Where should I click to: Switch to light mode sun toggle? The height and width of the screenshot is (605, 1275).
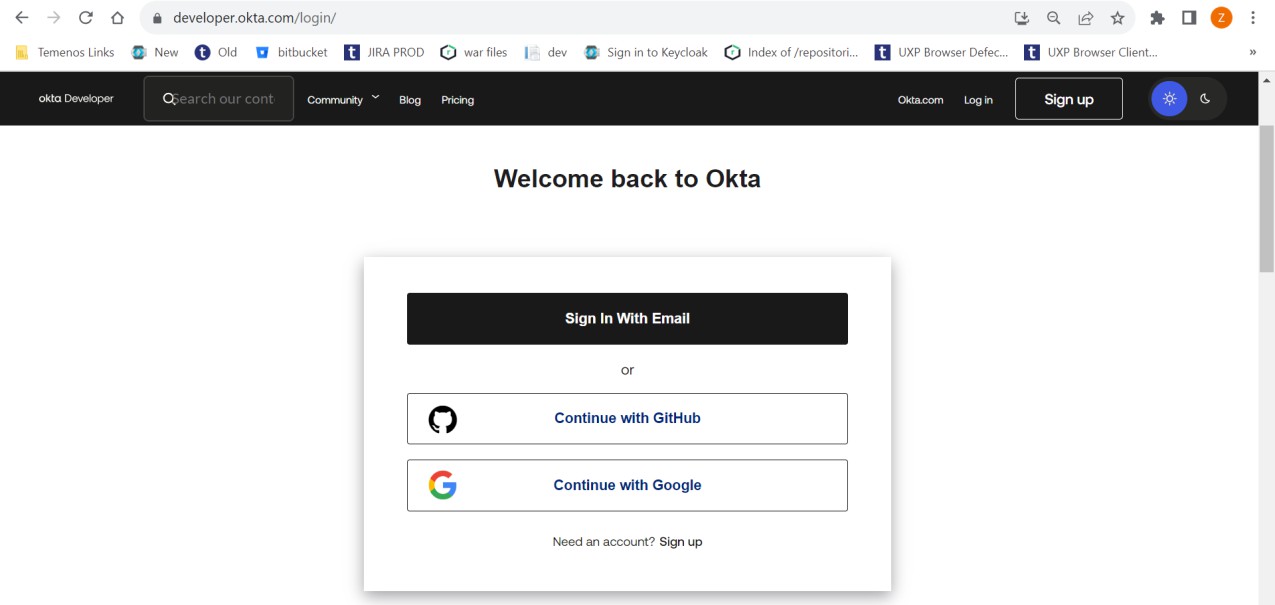[1169, 99]
